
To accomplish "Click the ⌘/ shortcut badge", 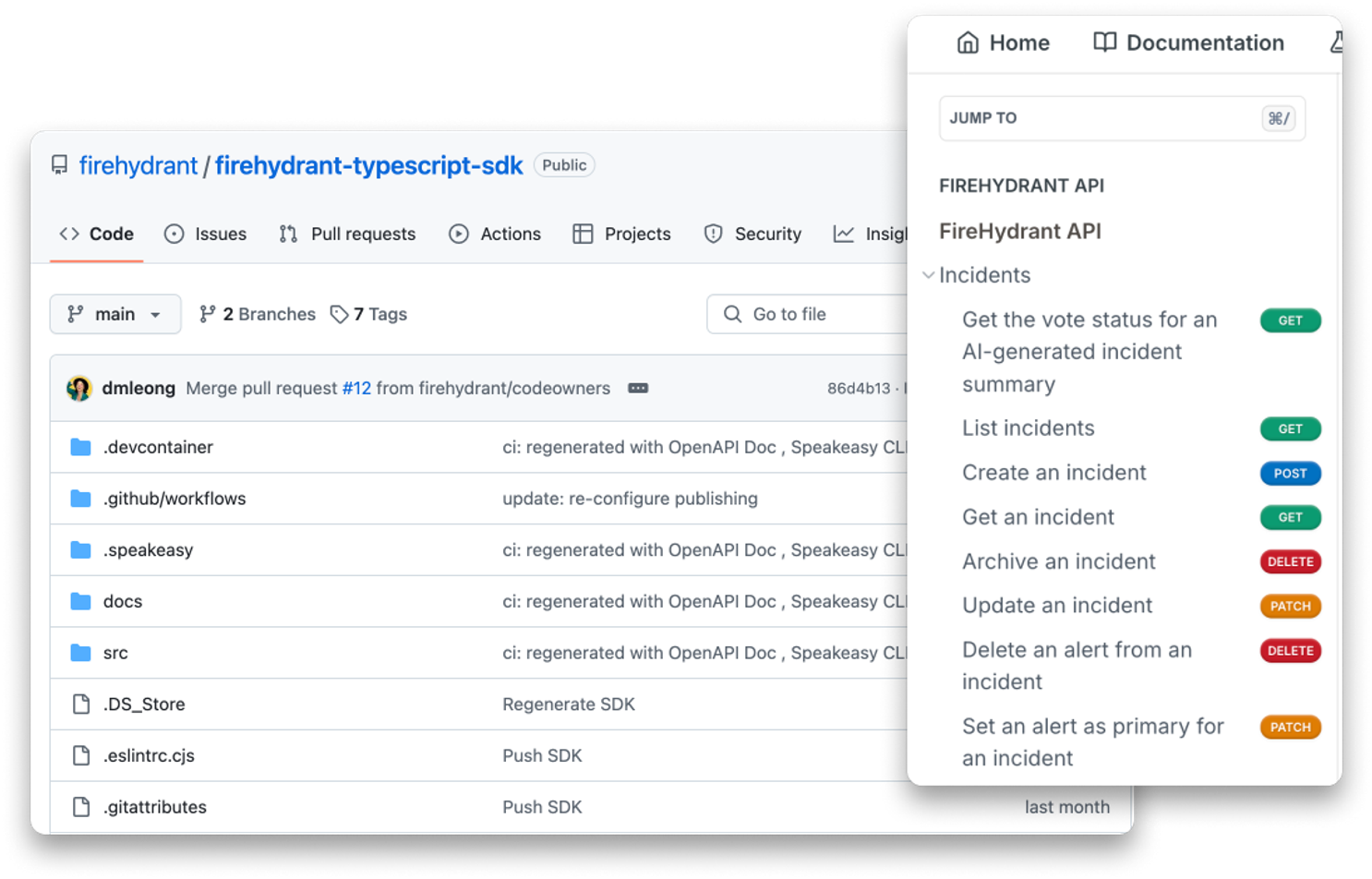I will coord(1279,118).
